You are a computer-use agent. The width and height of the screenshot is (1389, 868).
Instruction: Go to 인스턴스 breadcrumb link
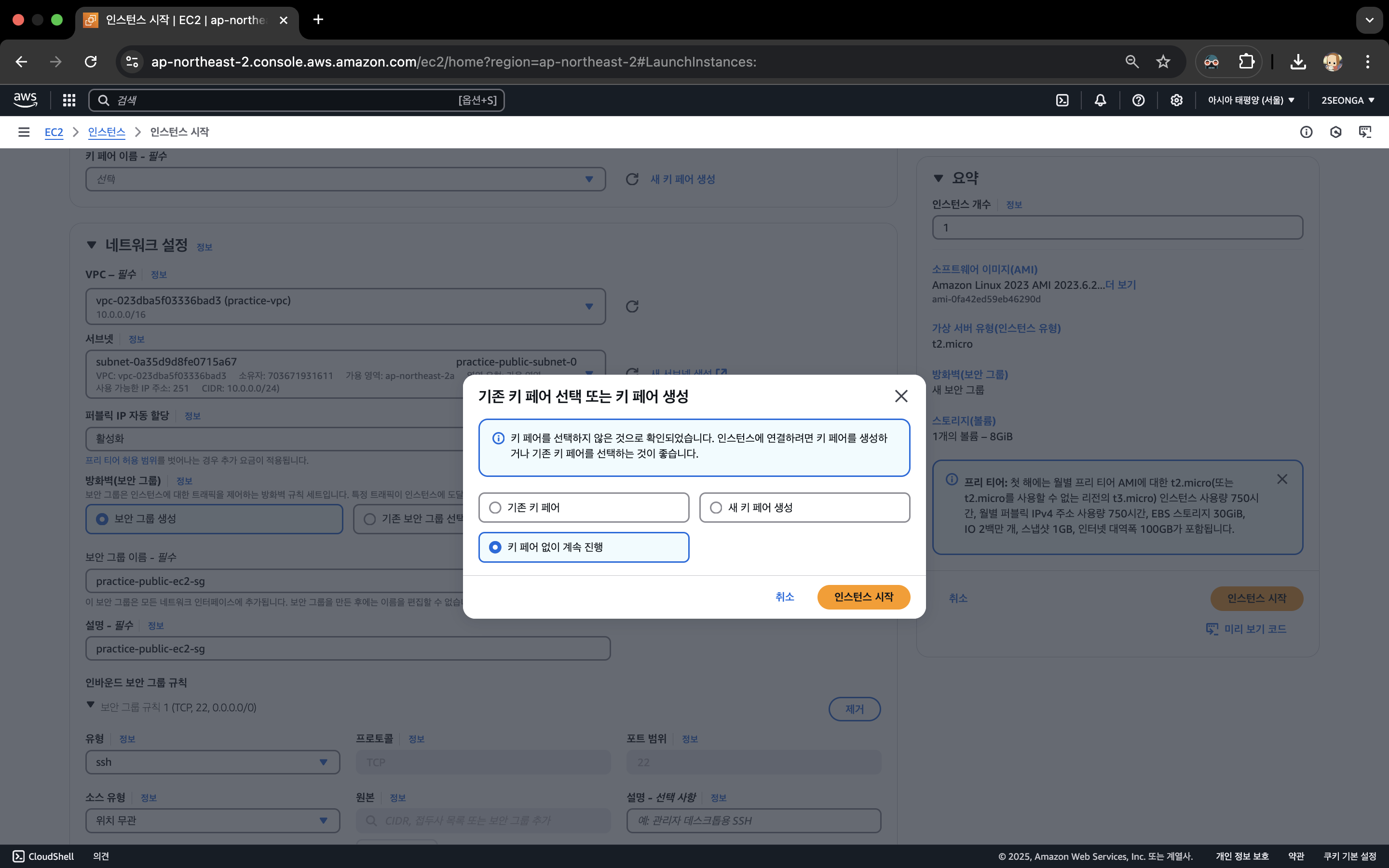106,132
